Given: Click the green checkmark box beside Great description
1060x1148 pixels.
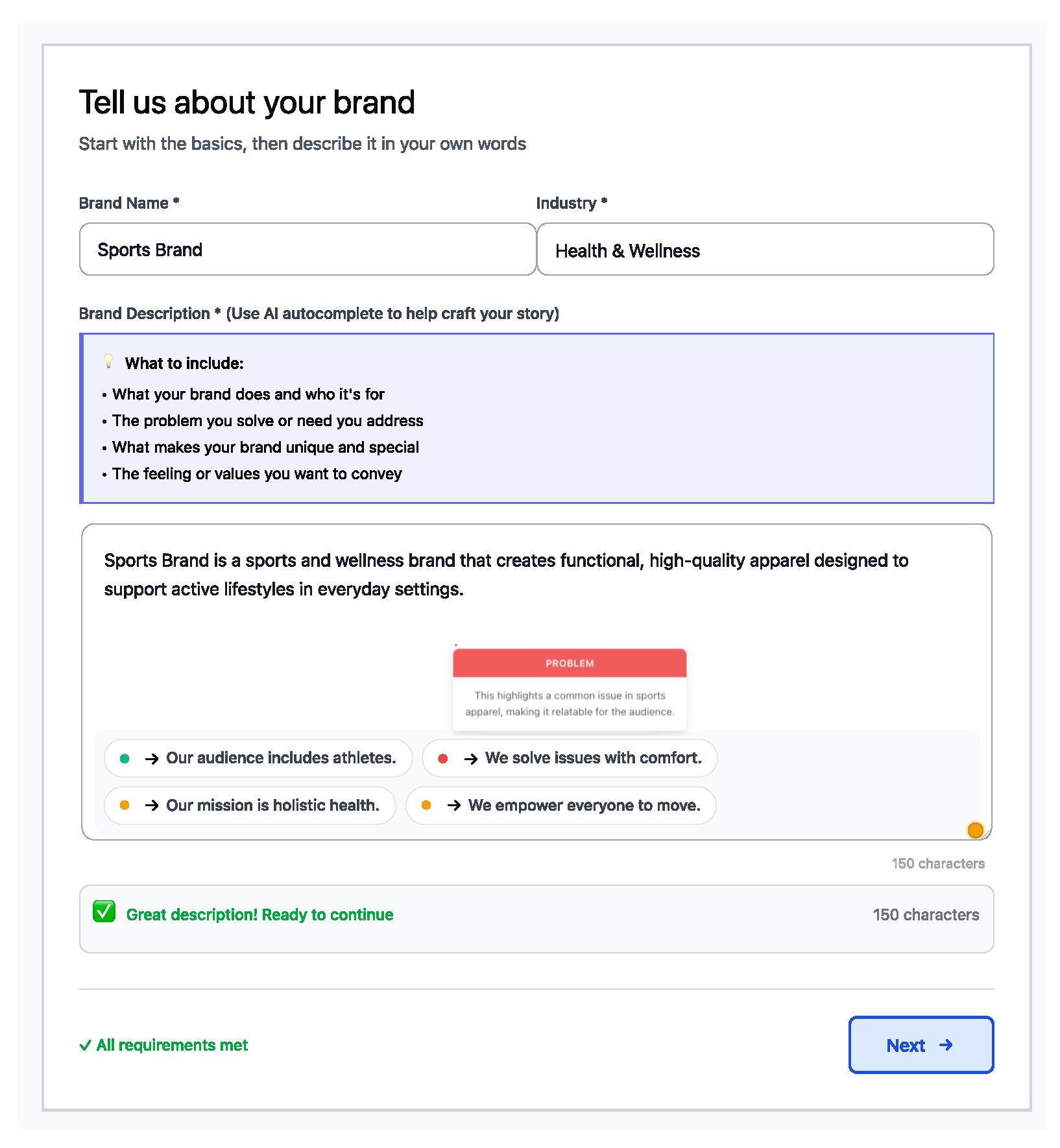Looking at the screenshot, I should point(104,911).
